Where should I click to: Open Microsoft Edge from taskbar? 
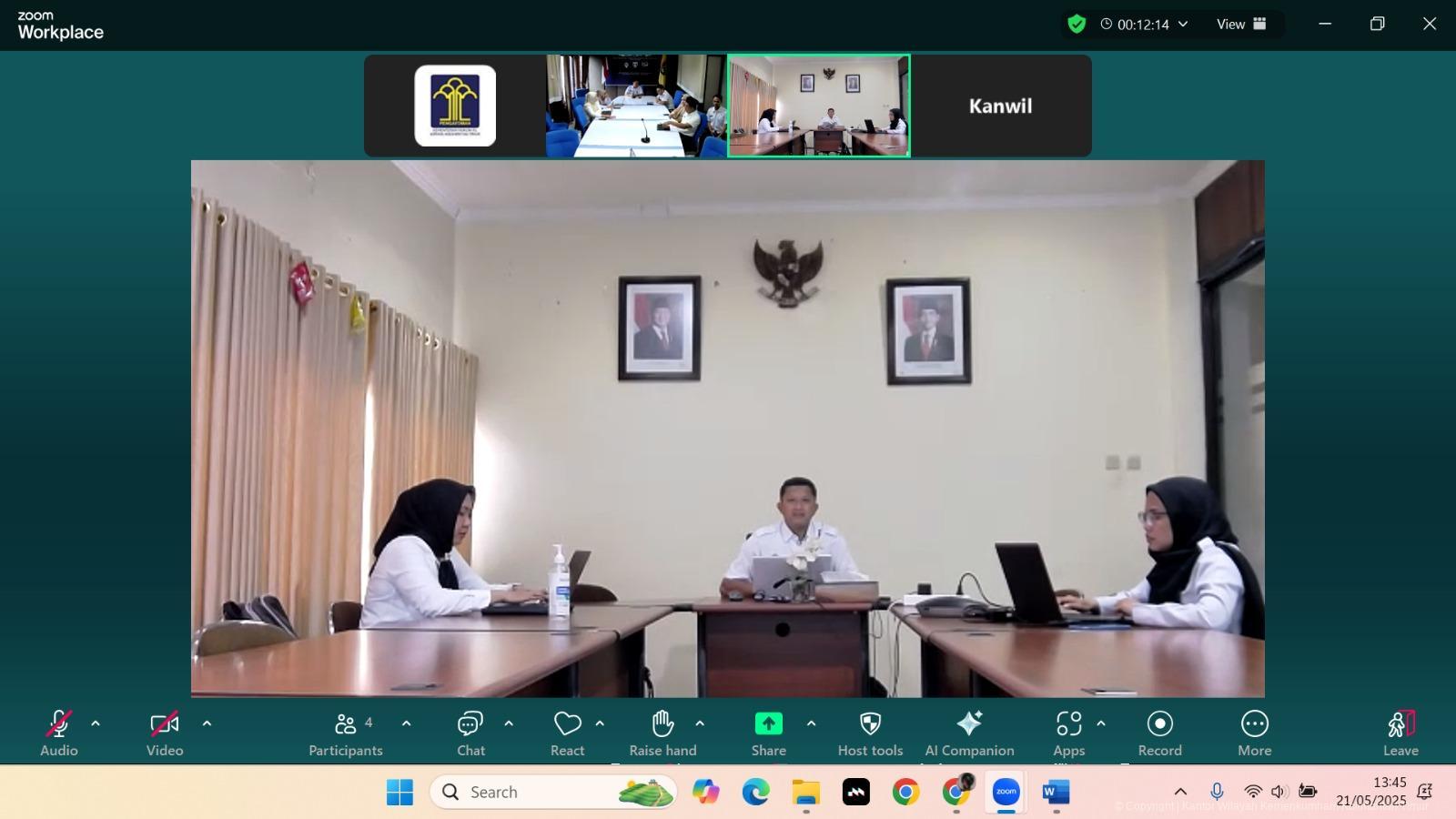(x=755, y=793)
